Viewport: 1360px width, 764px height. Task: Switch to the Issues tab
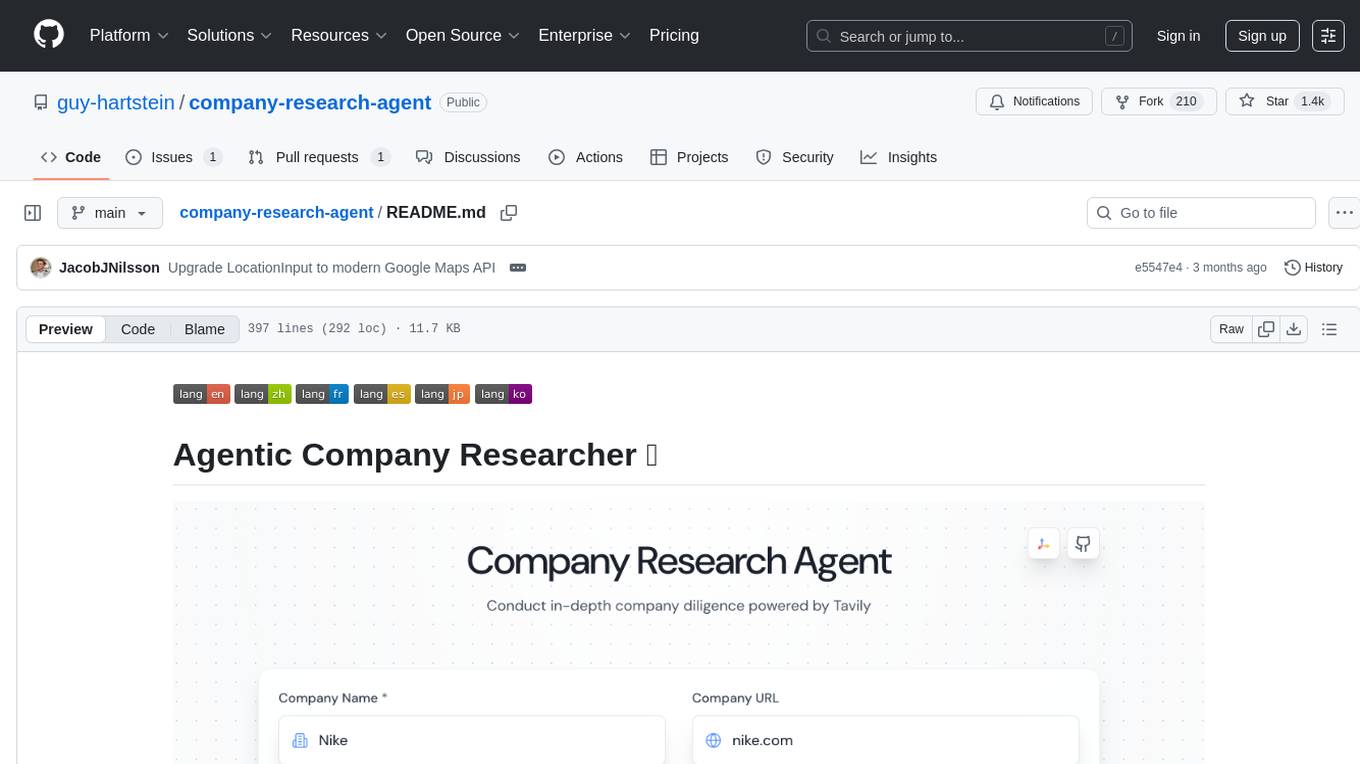coord(173,157)
